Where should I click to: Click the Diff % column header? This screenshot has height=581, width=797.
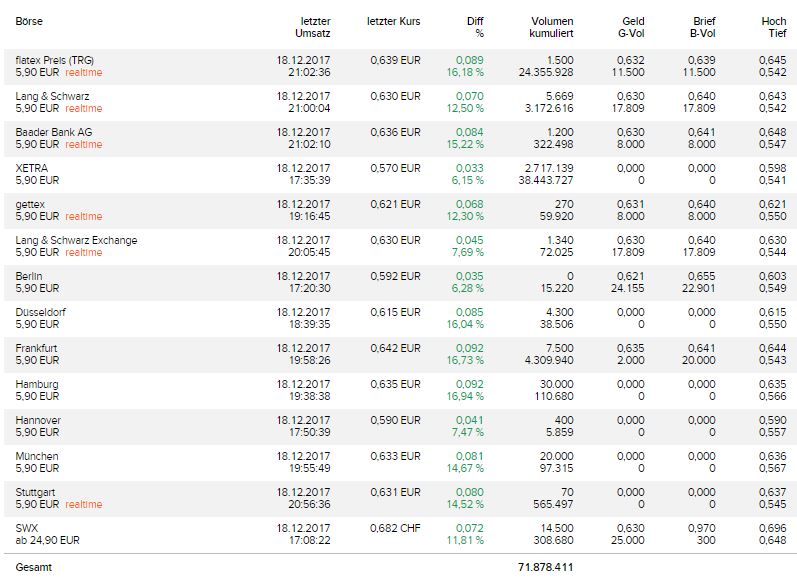(474, 27)
